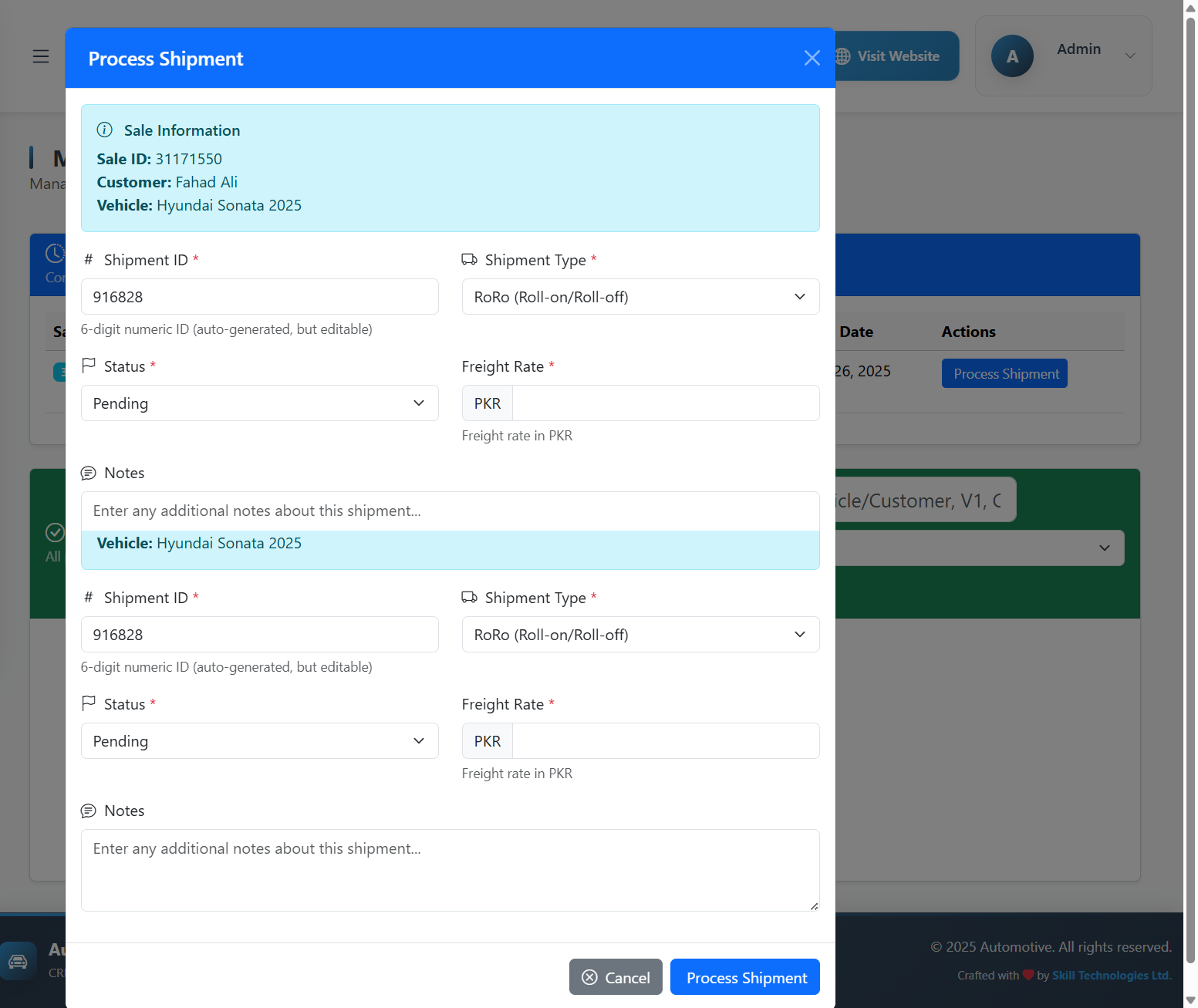The width and height of the screenshot is (1198, 1008).
Task: Click the hamburger menu icon
Action: tap(41, 56)
